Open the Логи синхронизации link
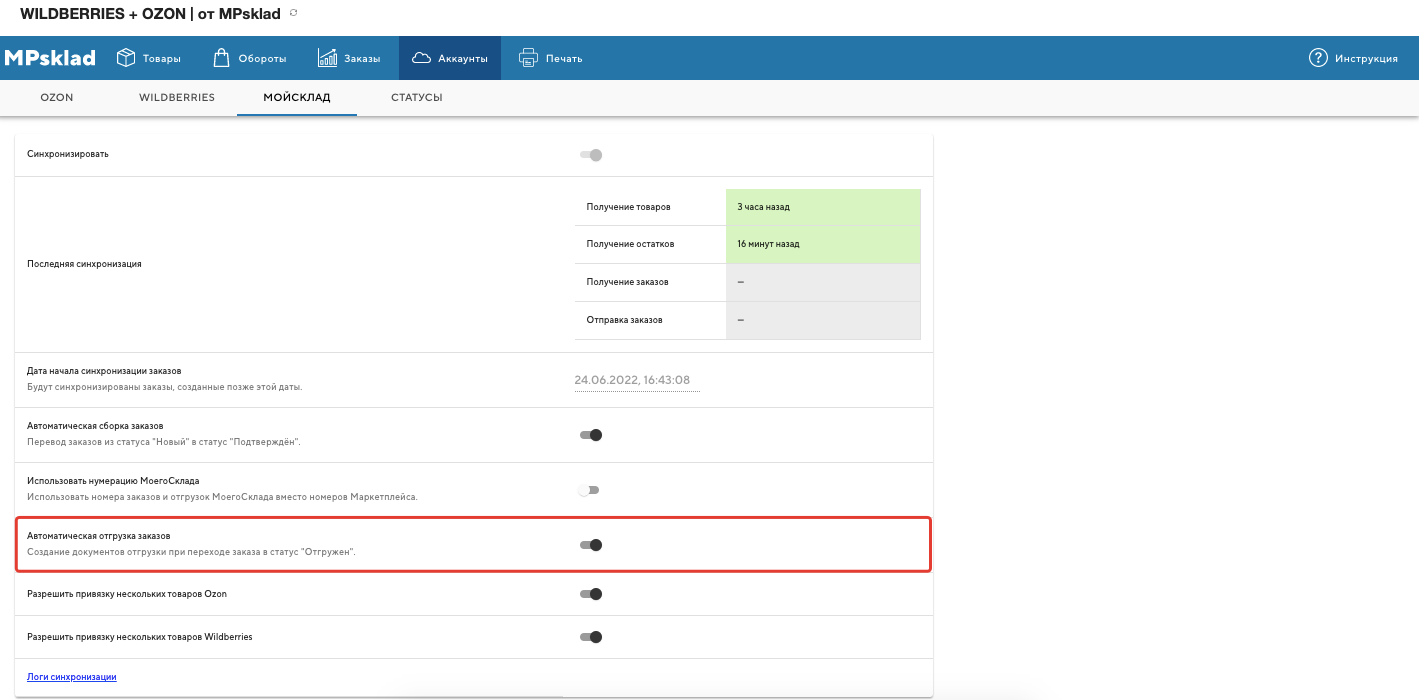The image size is (1419, 700). (72, 677)
